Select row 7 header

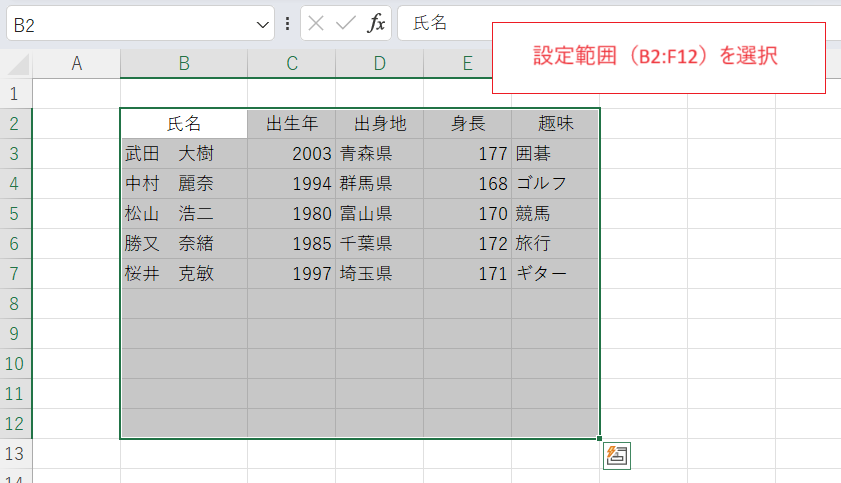tap(16, 274)
